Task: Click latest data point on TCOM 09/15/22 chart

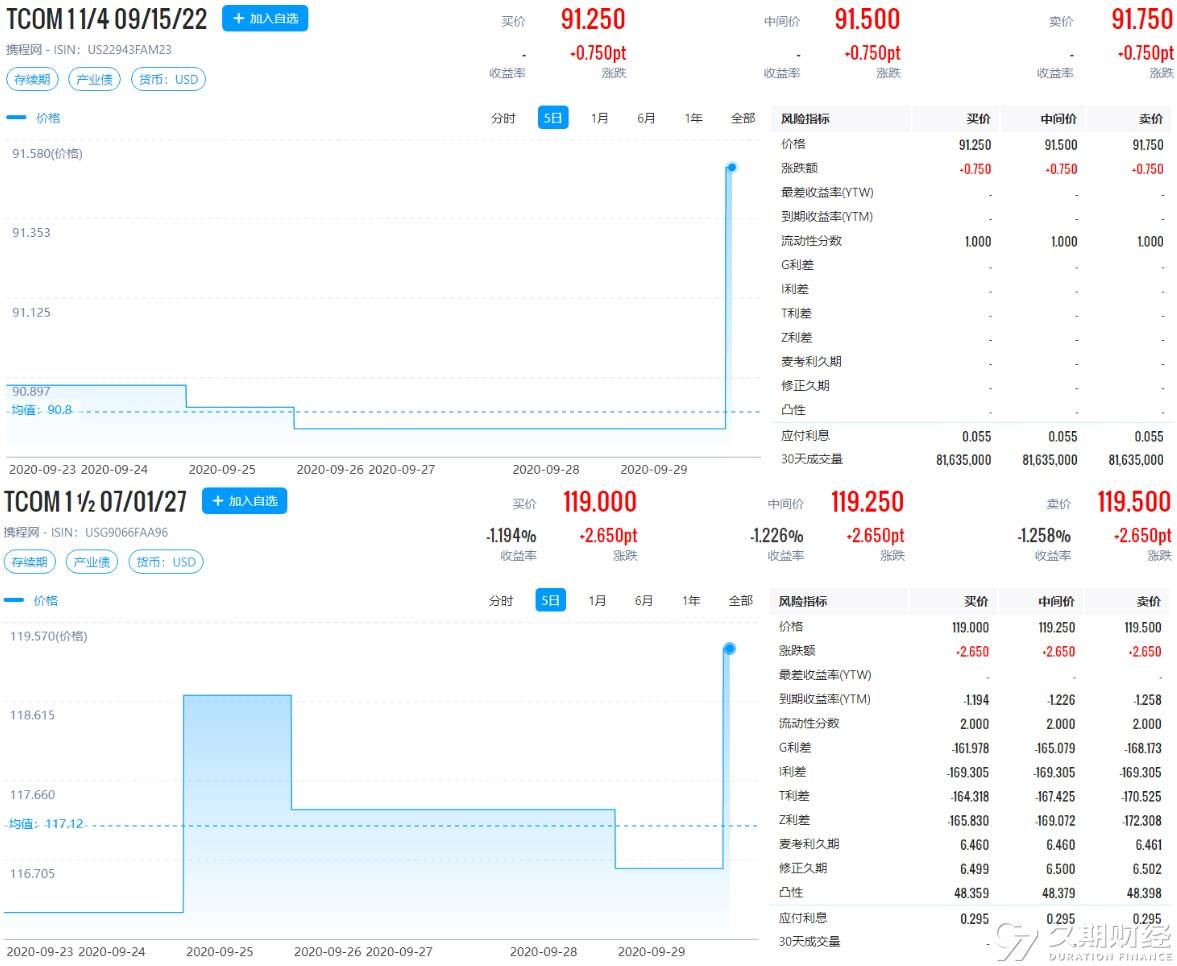Action: click(x=732, y=167)
